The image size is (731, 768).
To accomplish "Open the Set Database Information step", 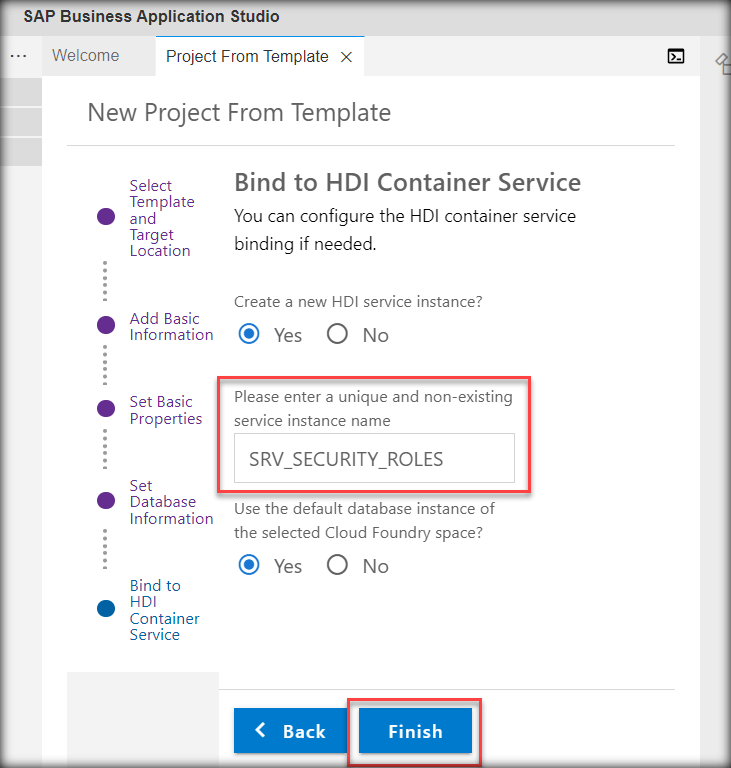I will pyautogui.click(x=171, y=502).
